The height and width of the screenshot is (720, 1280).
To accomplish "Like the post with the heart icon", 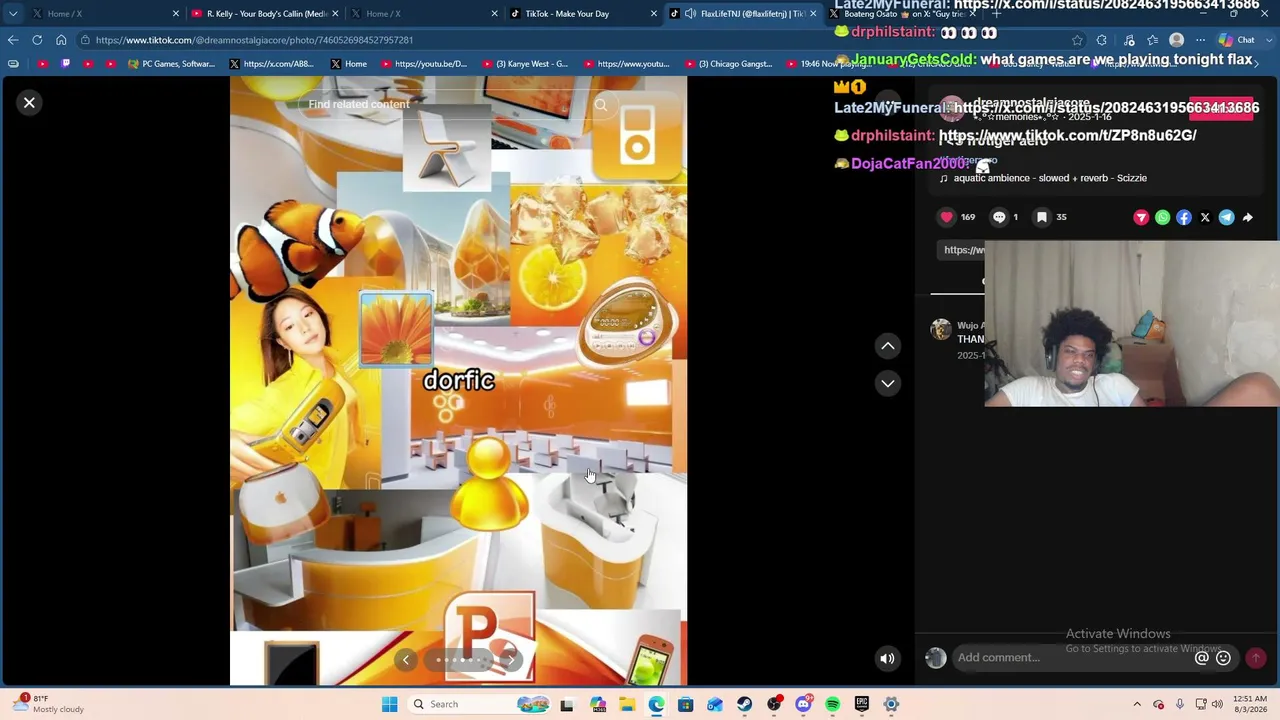I will 946,217.
